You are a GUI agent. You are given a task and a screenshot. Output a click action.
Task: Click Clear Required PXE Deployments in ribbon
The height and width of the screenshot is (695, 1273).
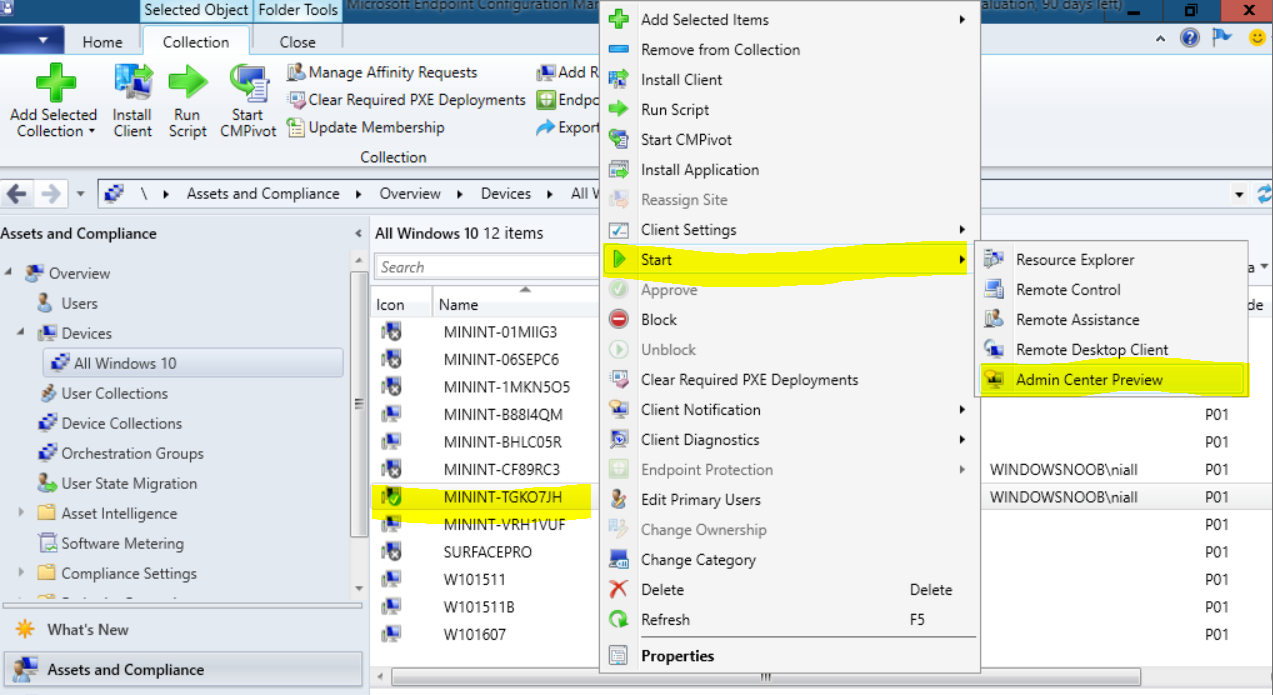406,99
